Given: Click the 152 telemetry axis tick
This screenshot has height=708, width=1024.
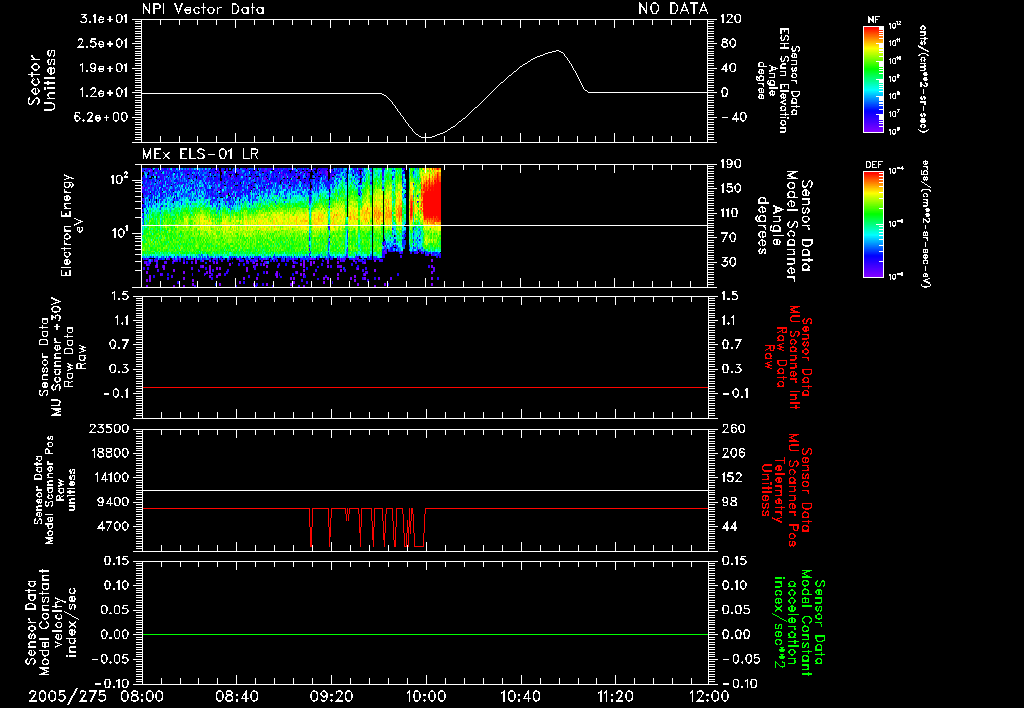Looking at the screenshot, I should coord(732,477).
